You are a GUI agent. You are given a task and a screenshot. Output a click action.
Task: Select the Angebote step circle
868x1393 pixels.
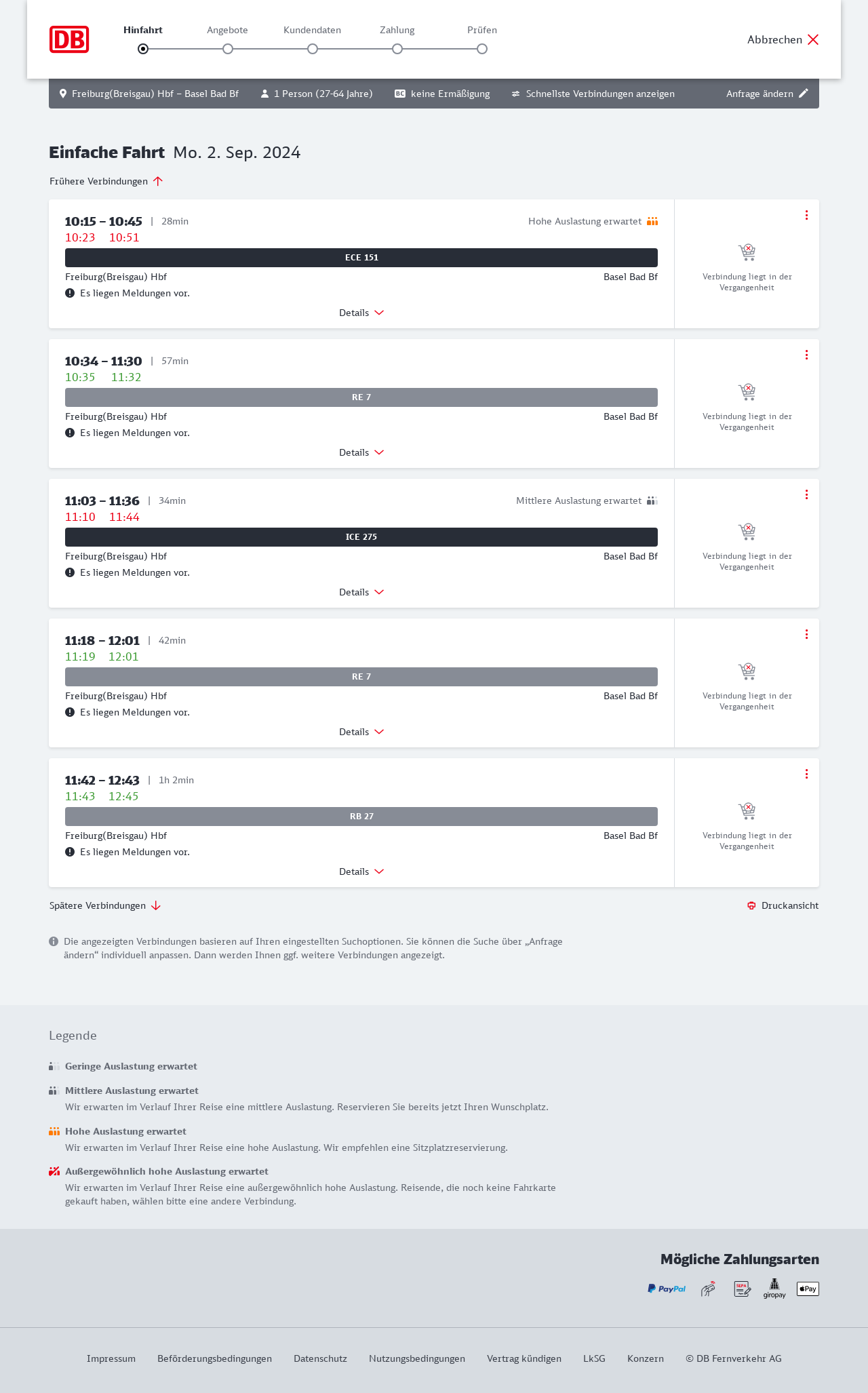228,49
